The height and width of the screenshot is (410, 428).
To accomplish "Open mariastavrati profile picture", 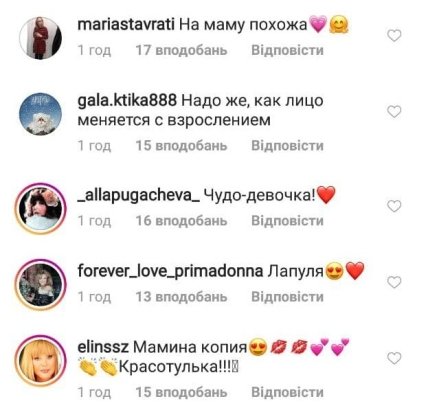I will click(x=41, y=38).
